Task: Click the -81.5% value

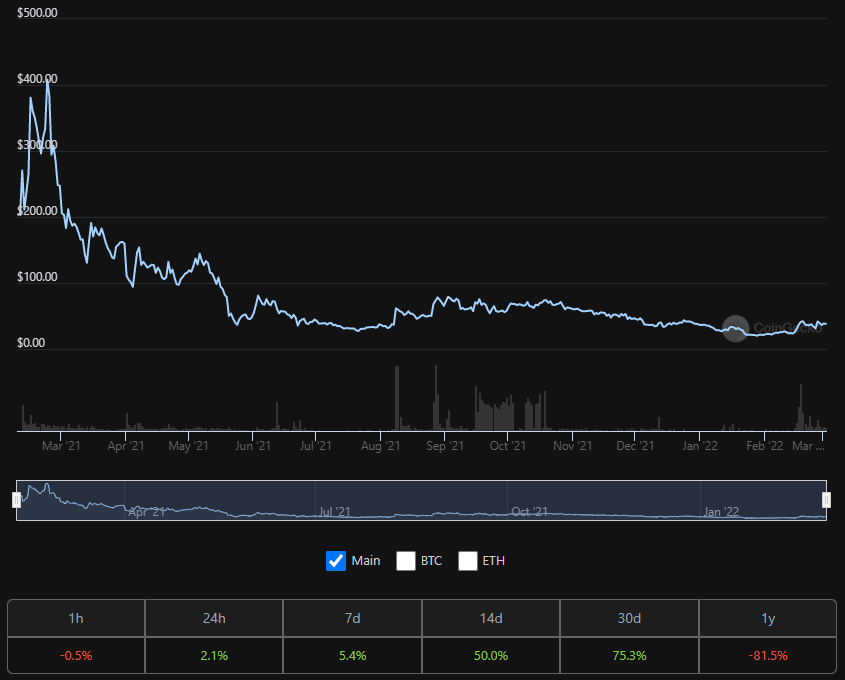Action: [768, 656]
